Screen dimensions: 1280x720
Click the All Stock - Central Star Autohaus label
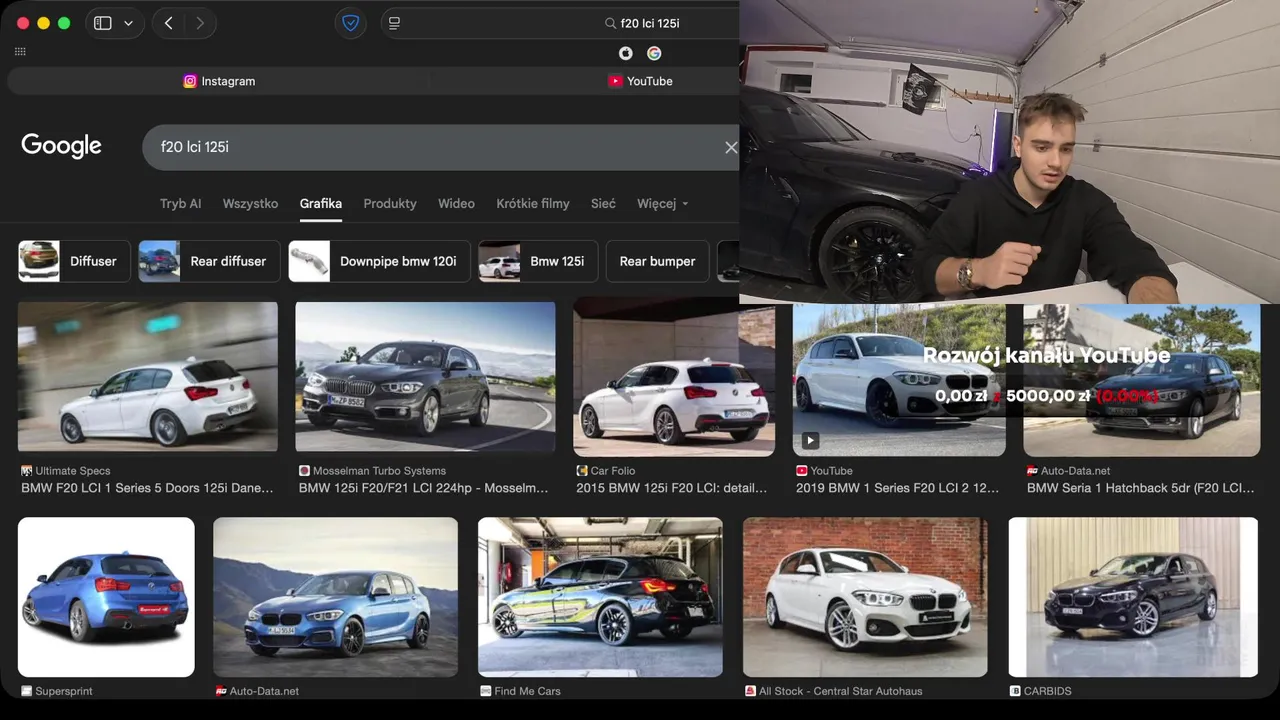click(841, 691)
